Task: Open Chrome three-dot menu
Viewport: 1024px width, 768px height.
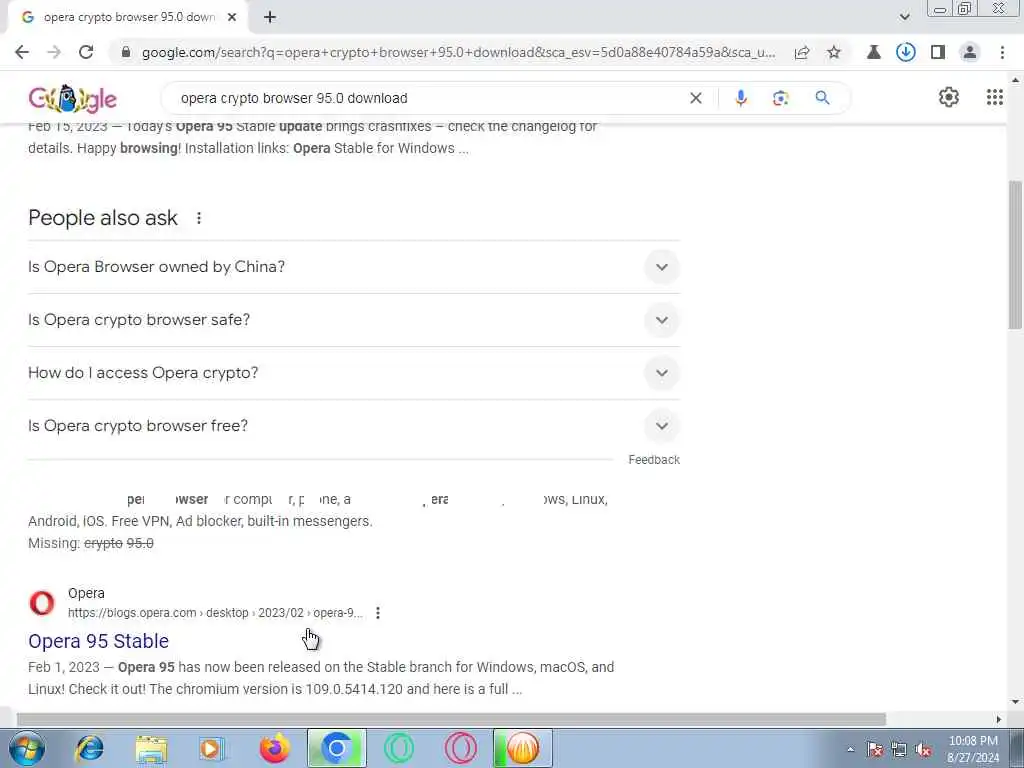Action: (x=1002, y=52)
